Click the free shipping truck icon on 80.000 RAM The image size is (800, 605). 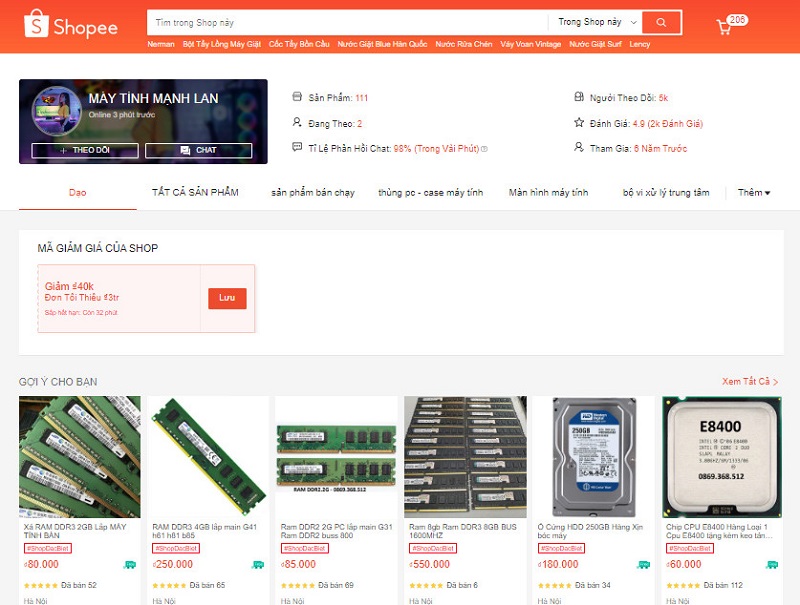click(129, 565)
